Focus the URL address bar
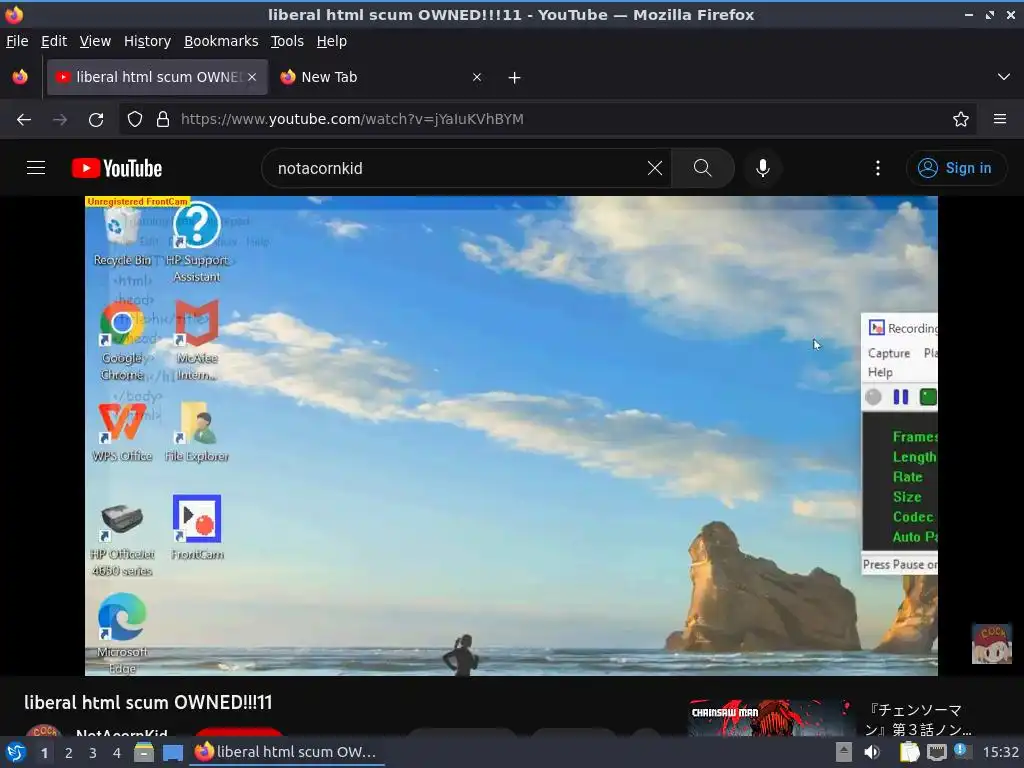 pyautogui.click(x=547, y=120)
